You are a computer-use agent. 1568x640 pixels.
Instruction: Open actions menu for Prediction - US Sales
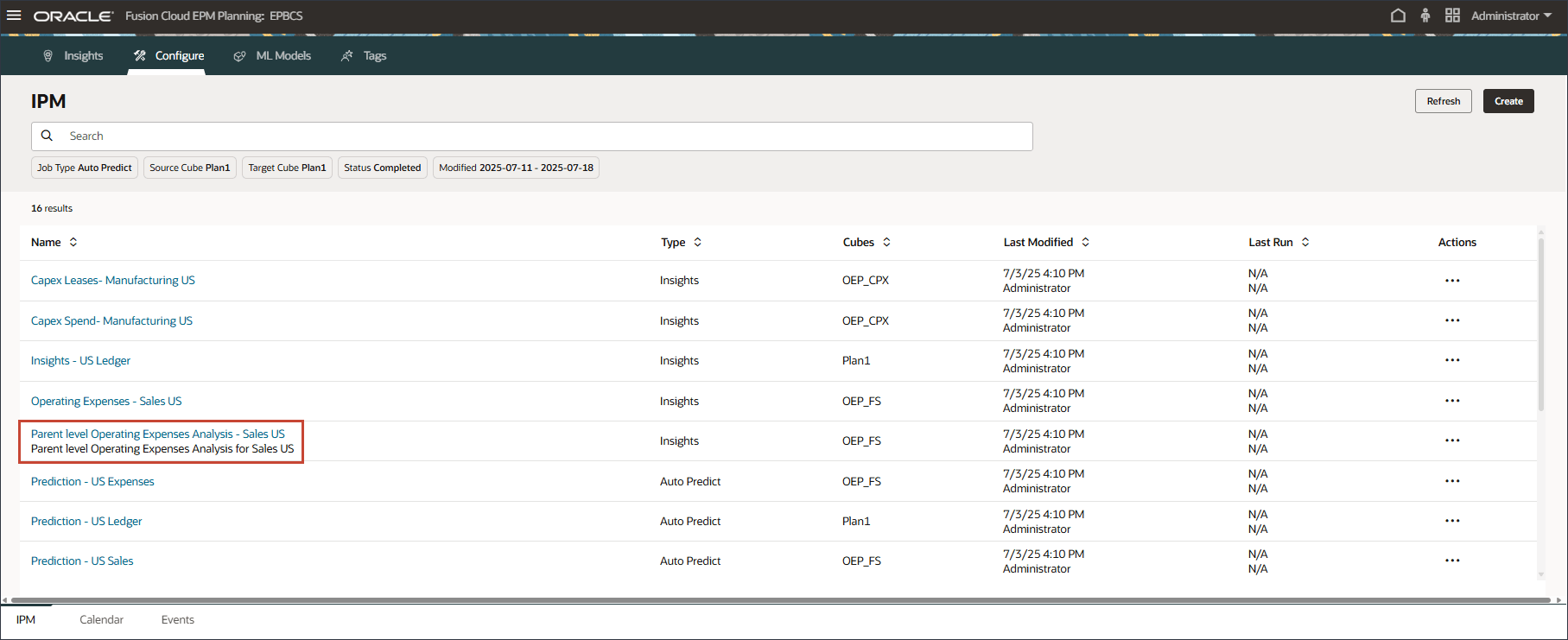click(1452, 561)
